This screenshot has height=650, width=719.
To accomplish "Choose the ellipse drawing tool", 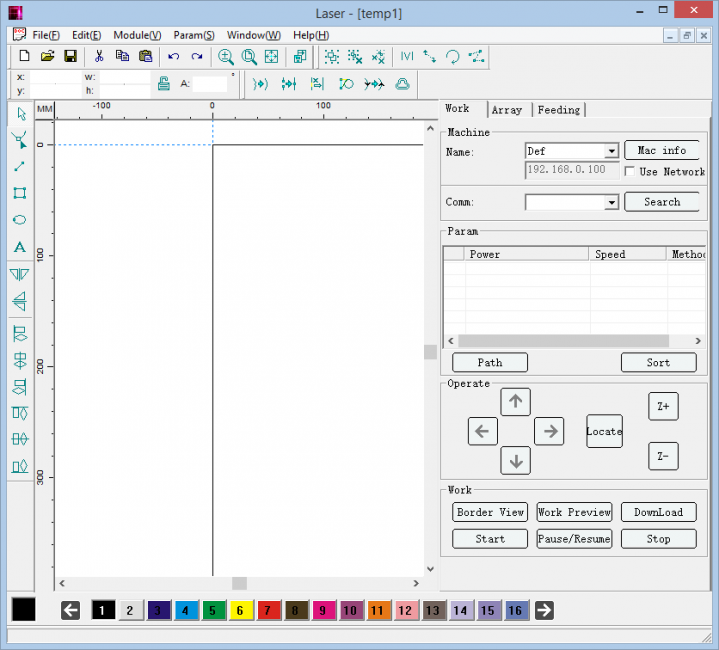I will click(x=19, y=220).
